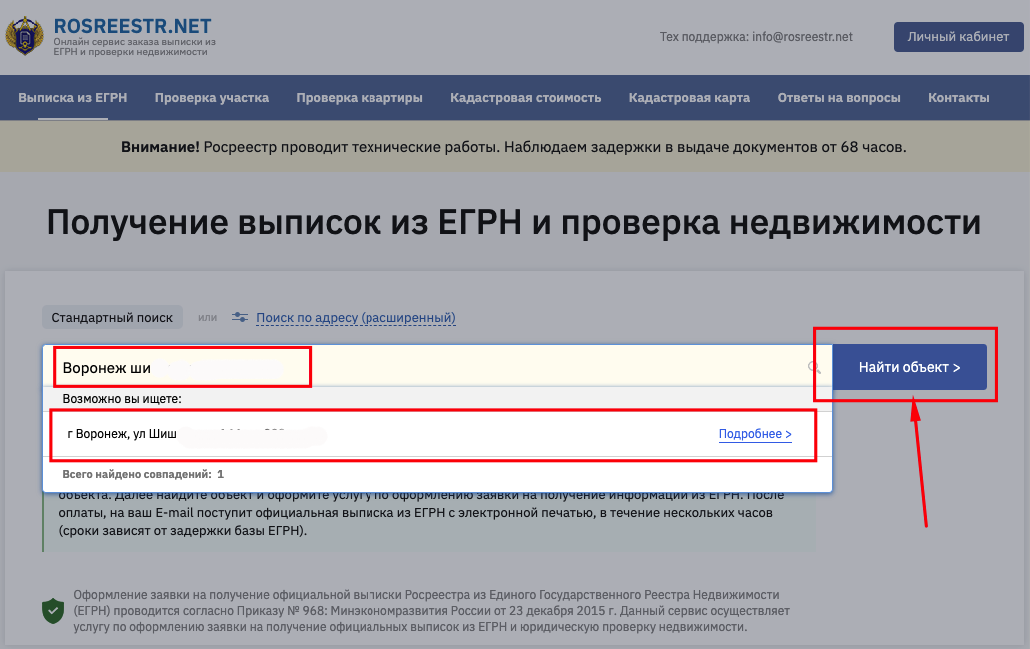This screenshot has width=1030, height=649.
Task: Click the Подробнее link in suggestion
Action: click(755, 434)
